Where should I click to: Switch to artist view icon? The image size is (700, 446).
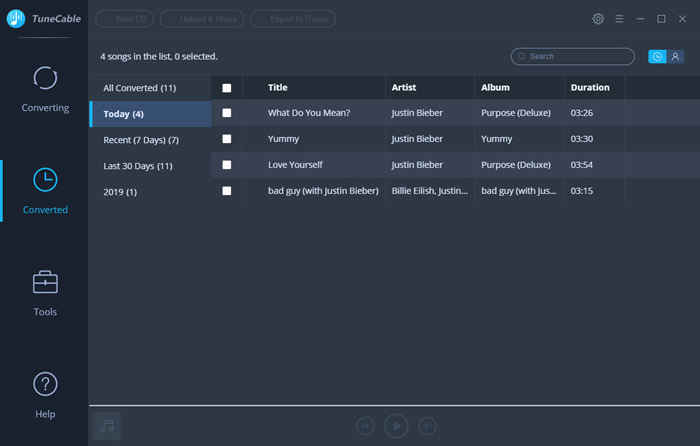point(675,57)
